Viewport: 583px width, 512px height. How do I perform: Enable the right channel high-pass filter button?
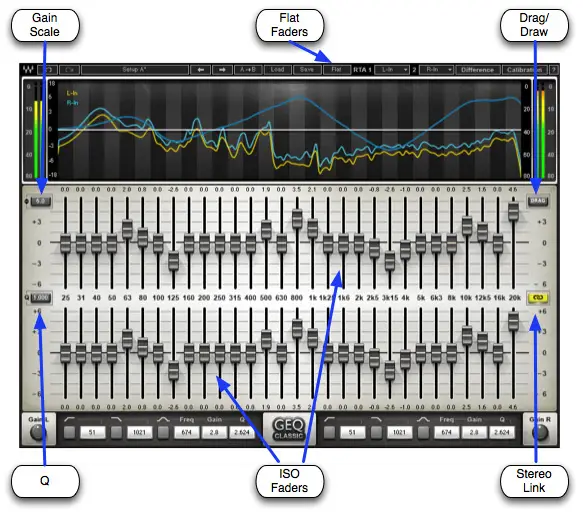pyautogui.click(x=329, y=432)
